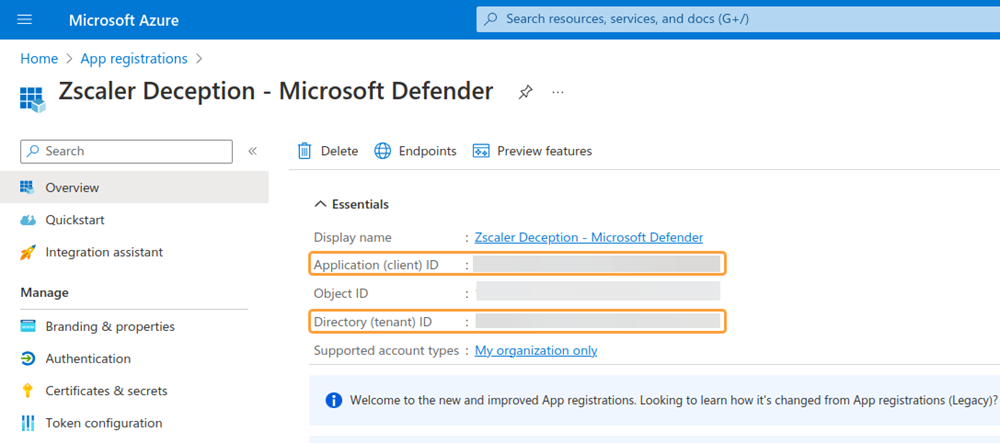Click the Object ID label
This screenshot has width=1000, height=443.
click(x=341, y=294)
